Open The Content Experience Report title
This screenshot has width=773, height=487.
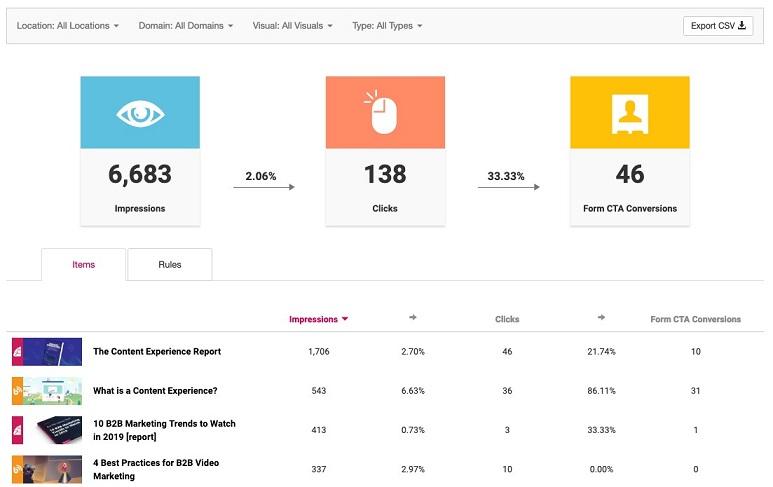pos(157,352)
